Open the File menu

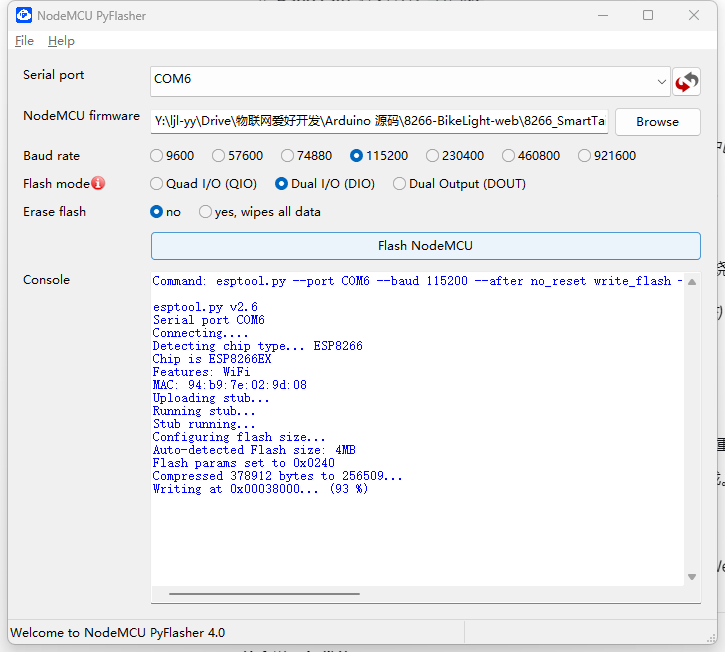pyautogui.click(x=24, y=41)
